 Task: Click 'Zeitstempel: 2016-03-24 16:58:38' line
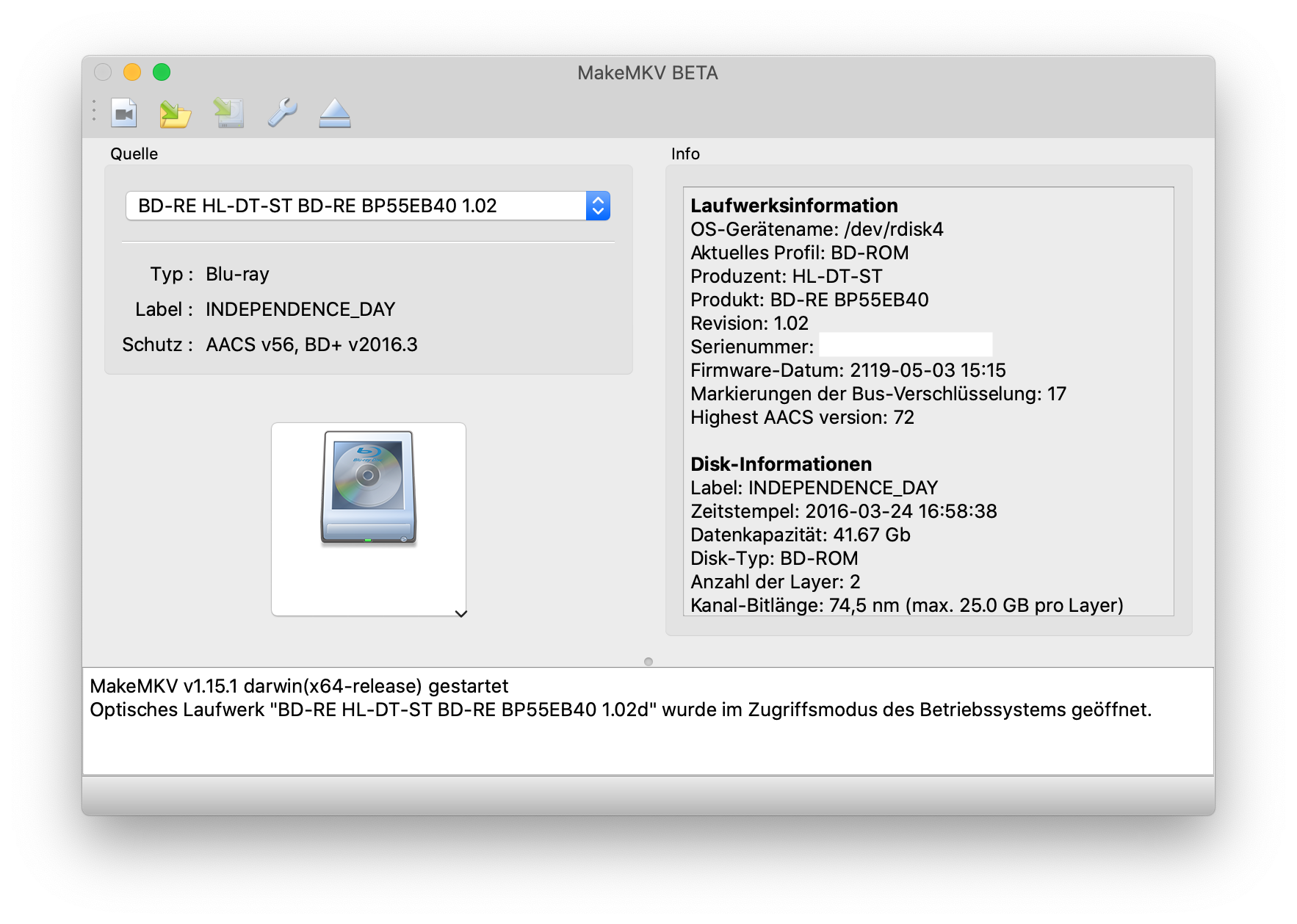point(844,511)
